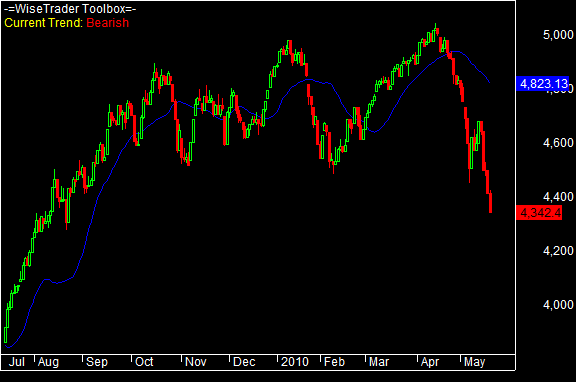Click the 4,400 price axis label
Screen dimensions: 576x382
click(558, 197)
